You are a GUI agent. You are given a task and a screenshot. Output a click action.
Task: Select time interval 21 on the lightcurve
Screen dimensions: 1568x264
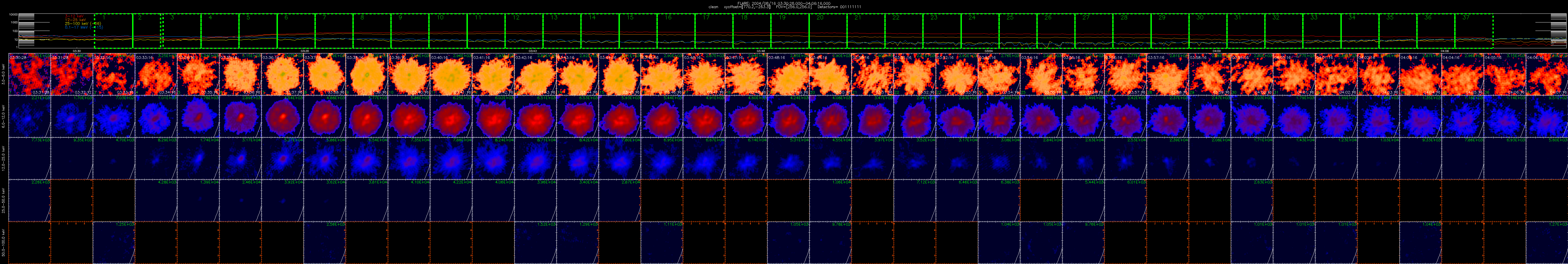click(x=865, y=31)
